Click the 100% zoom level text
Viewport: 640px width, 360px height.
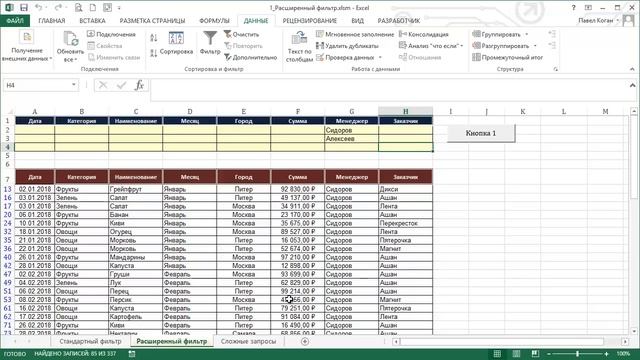coord(623,354)
